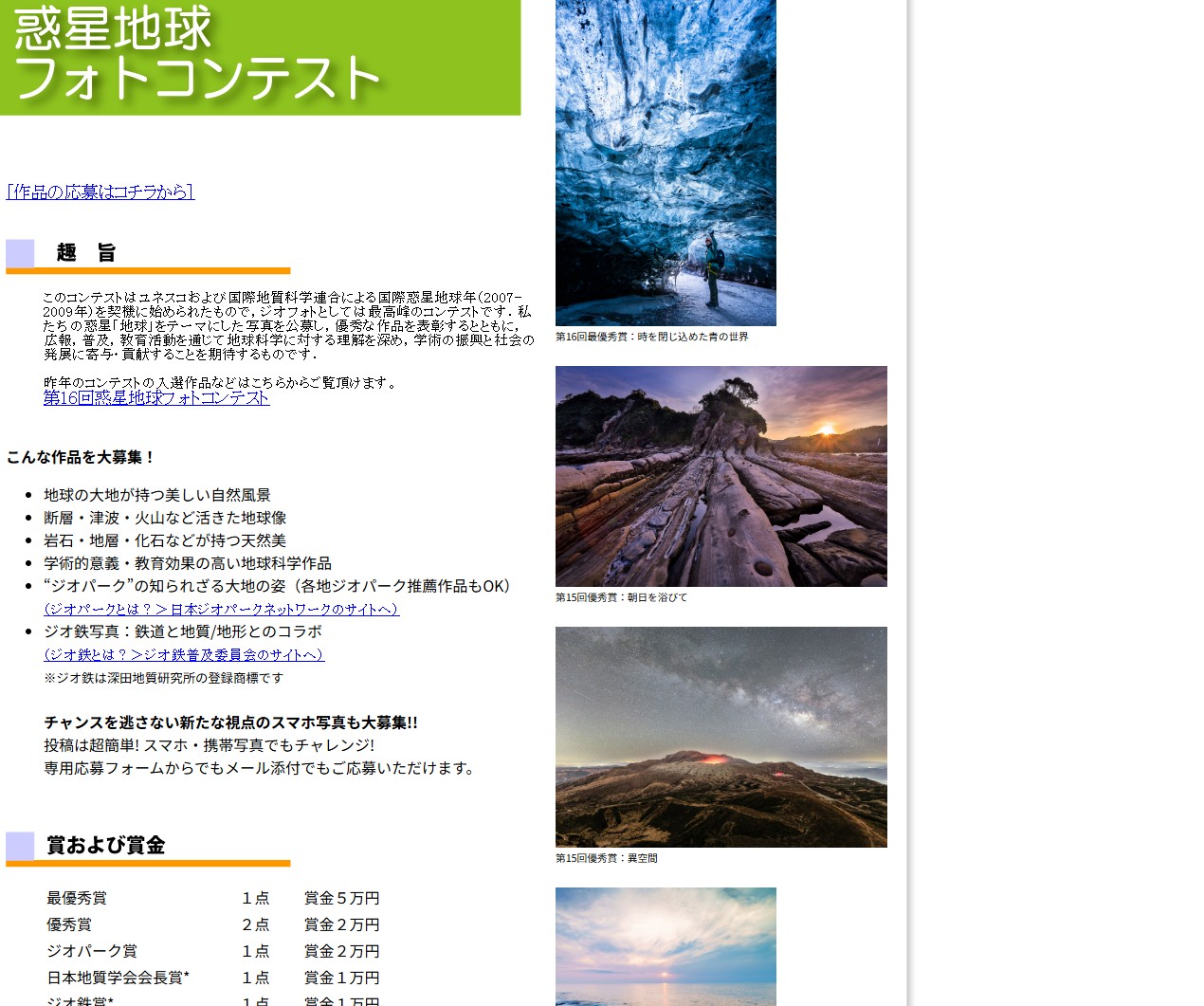Image resolution: width=1204 pixels, height=1006 pixels.
Task: Click the sunrise rock formation photo
Action: [x=721, y=476]
